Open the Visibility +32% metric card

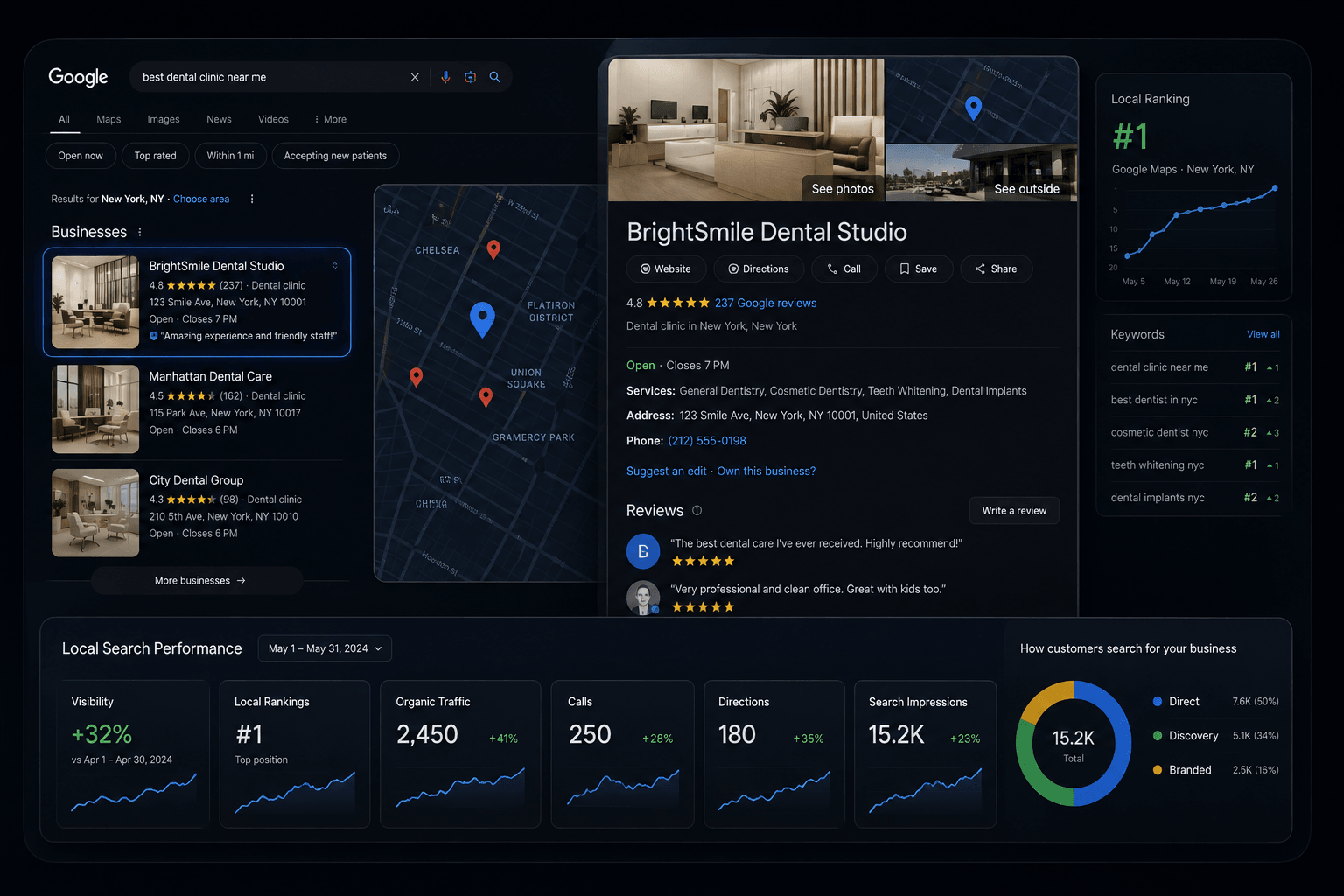tap(133, 754)
